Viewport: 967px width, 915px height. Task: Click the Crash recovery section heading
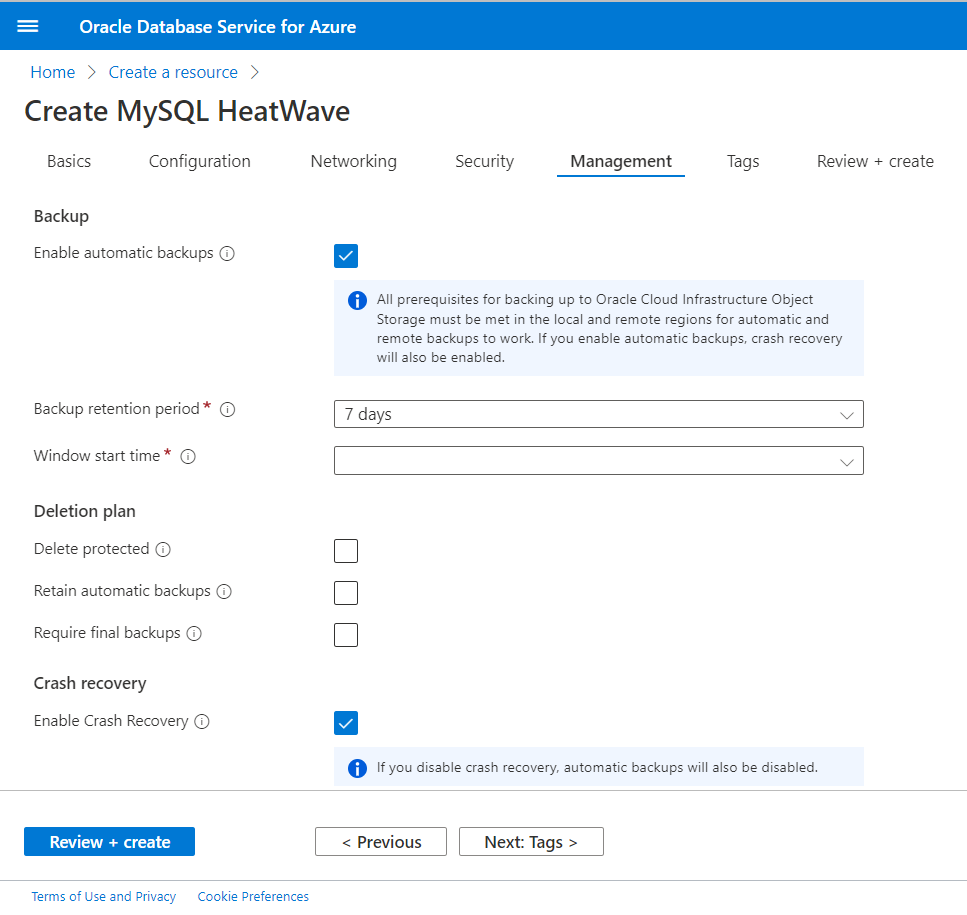tap(90, 683)
